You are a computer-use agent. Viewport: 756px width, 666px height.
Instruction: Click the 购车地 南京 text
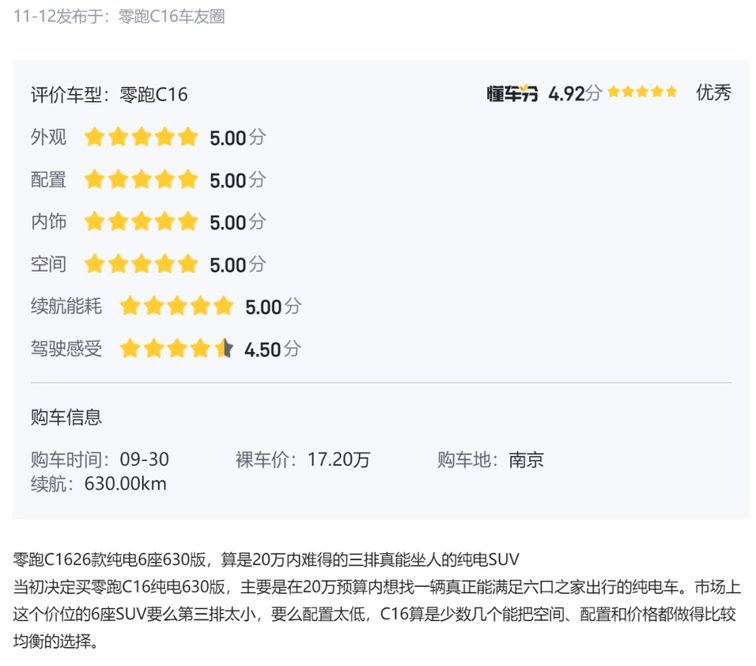click(x=490, y=460)
